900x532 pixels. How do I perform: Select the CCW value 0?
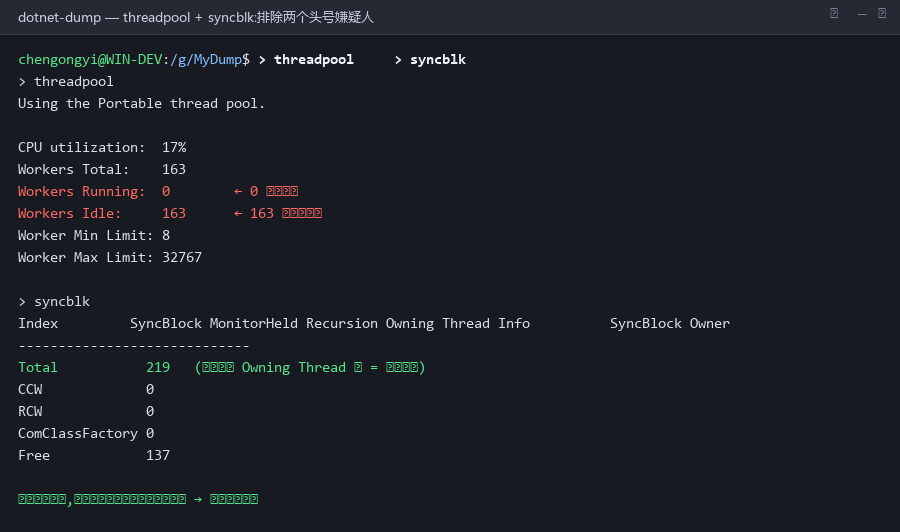pyautogui.click(x=150, y=389)
